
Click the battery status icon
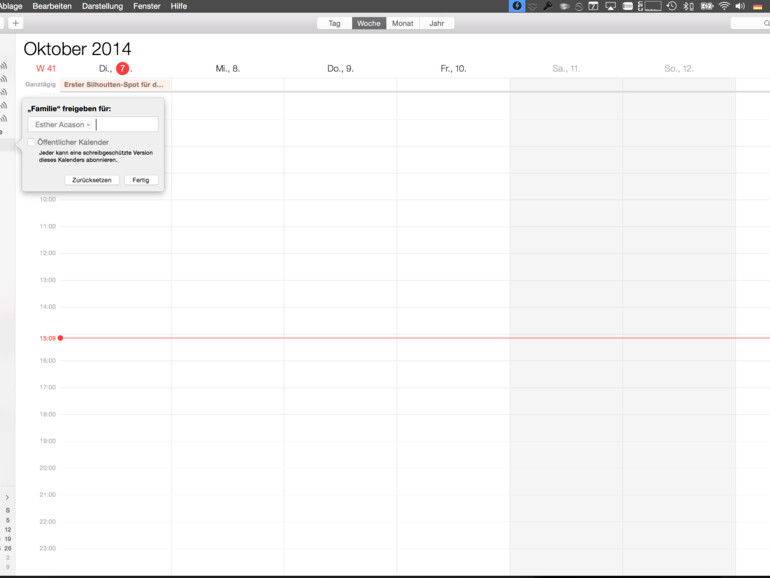(x=707, y=6)
